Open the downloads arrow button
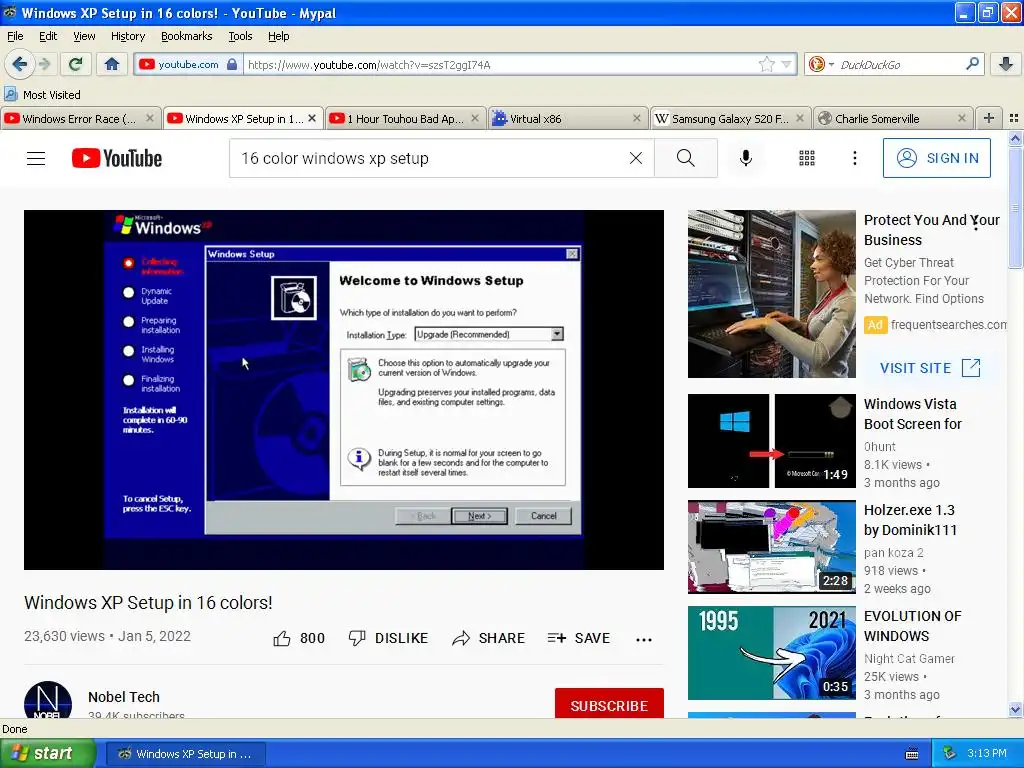The width and height of the screenshot is (1024, 768). [1006, 64]
